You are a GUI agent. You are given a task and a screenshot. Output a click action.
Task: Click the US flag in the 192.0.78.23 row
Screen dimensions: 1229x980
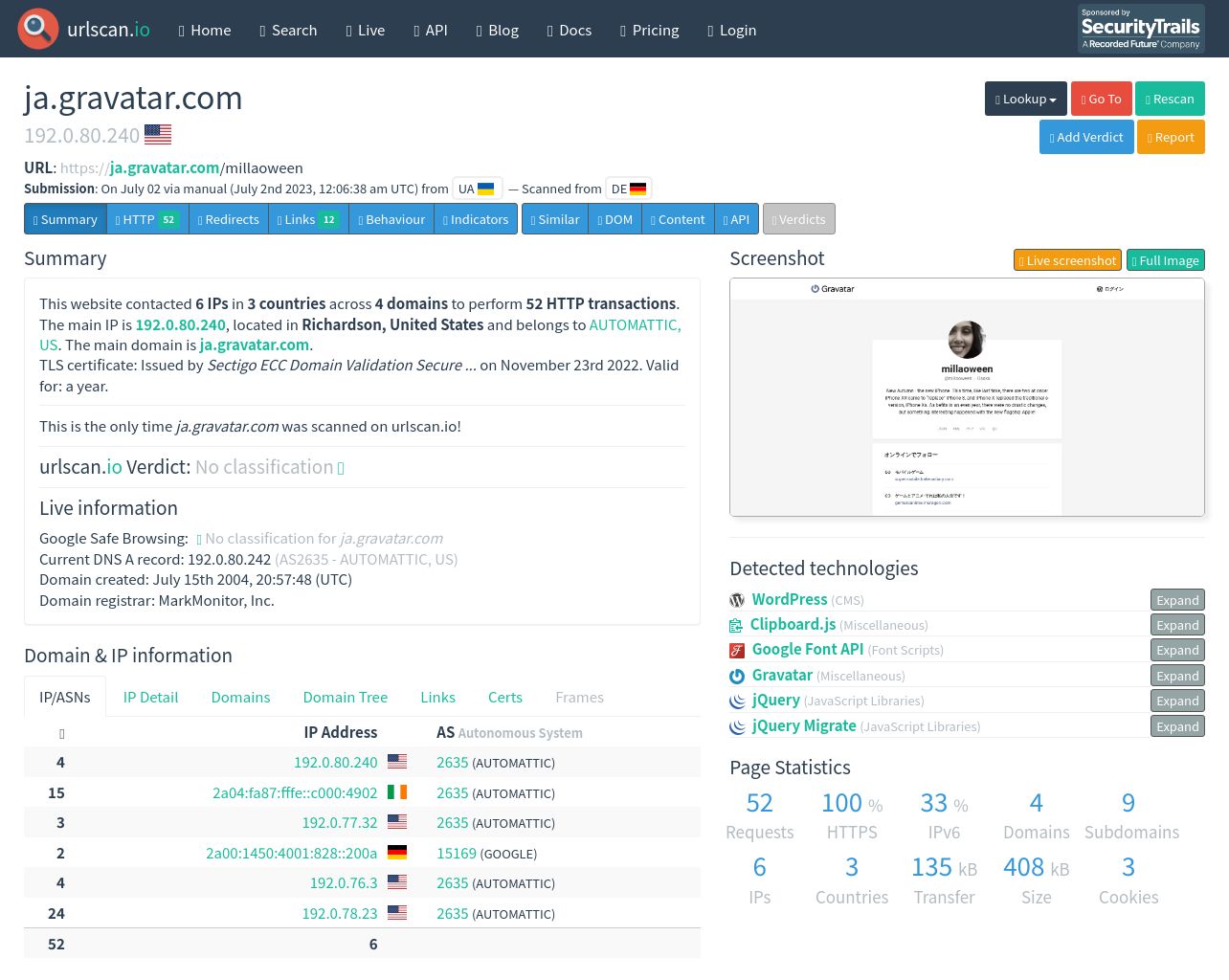[397, 913]
